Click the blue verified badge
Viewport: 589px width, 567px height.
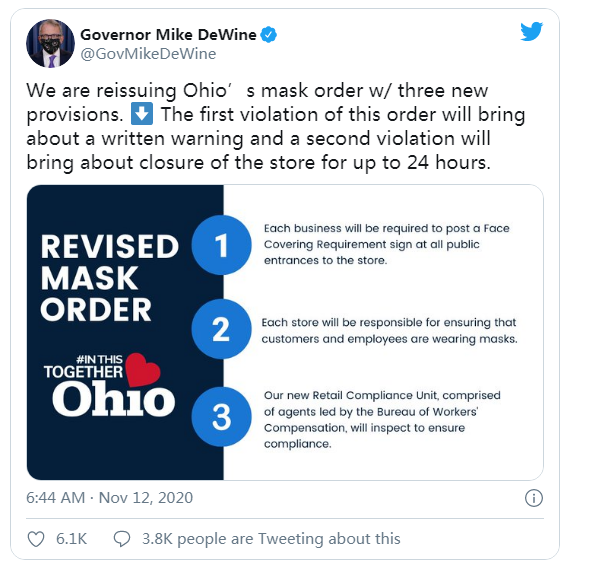click(x=269, y=35)
